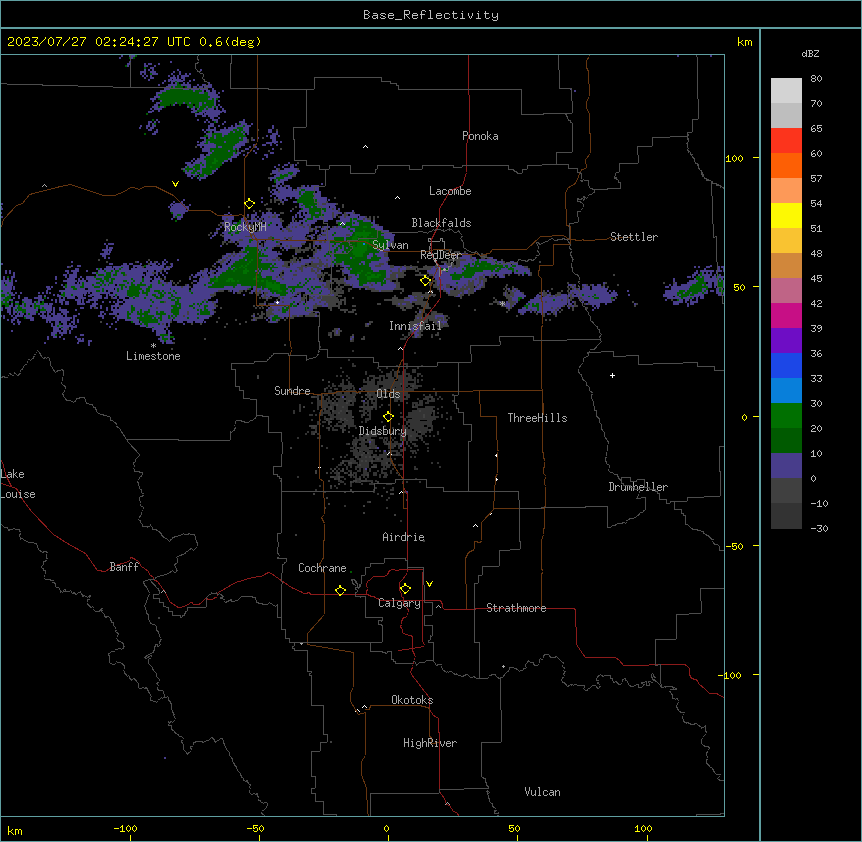
Task: Select the Innisfail label
Action: tap(415, 326)
